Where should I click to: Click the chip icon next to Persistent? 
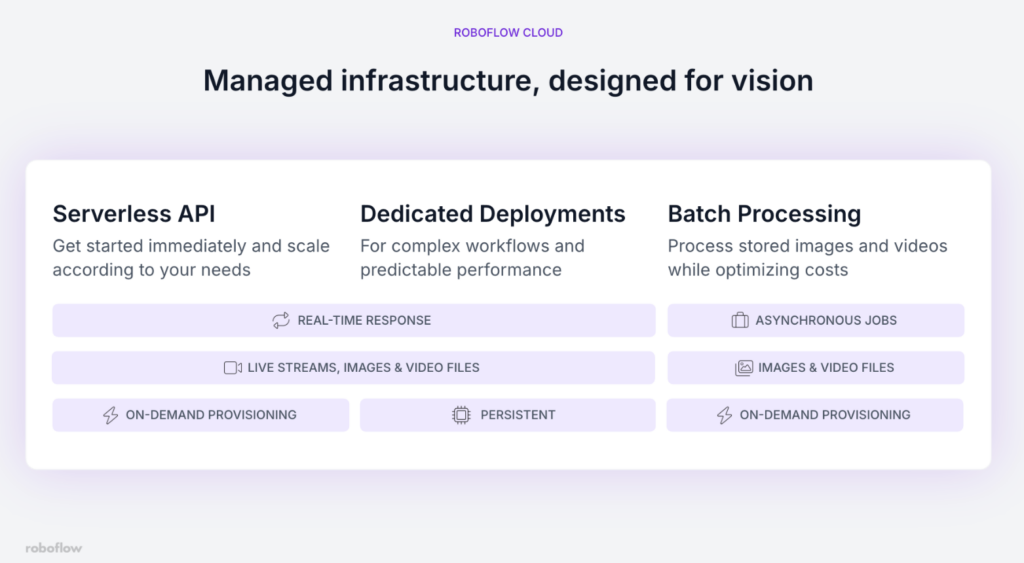(x=461, y=415)
